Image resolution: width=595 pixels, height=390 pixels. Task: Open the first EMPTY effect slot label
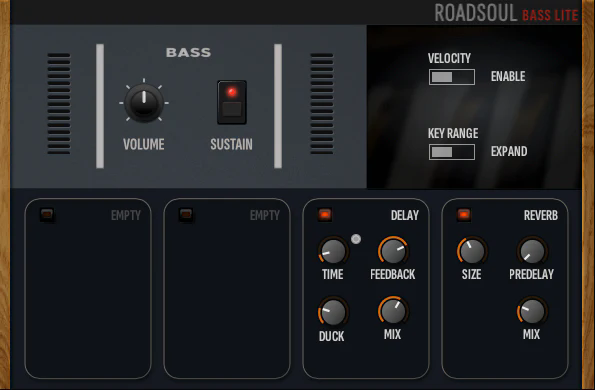pyautogui.click(x=126, y=215)
